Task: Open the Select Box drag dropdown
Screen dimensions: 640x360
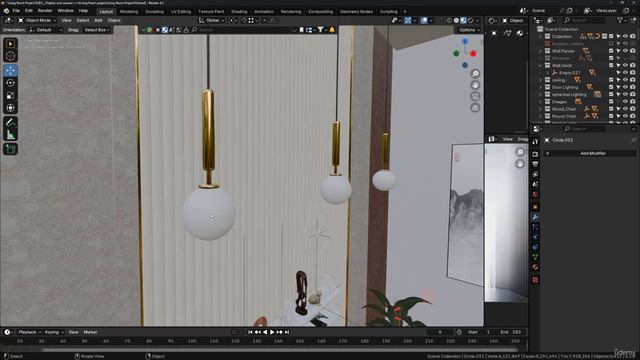Action: (97, 30)
